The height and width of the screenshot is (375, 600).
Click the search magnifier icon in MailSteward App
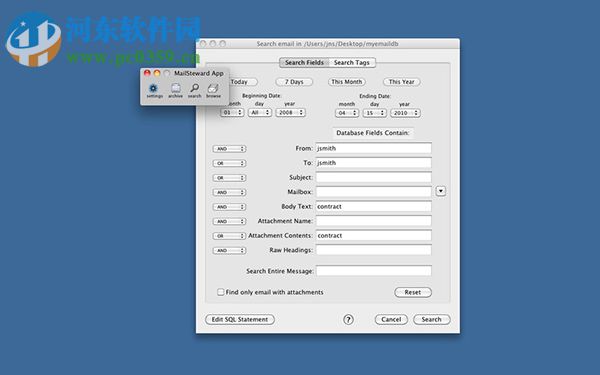[194, 91]
